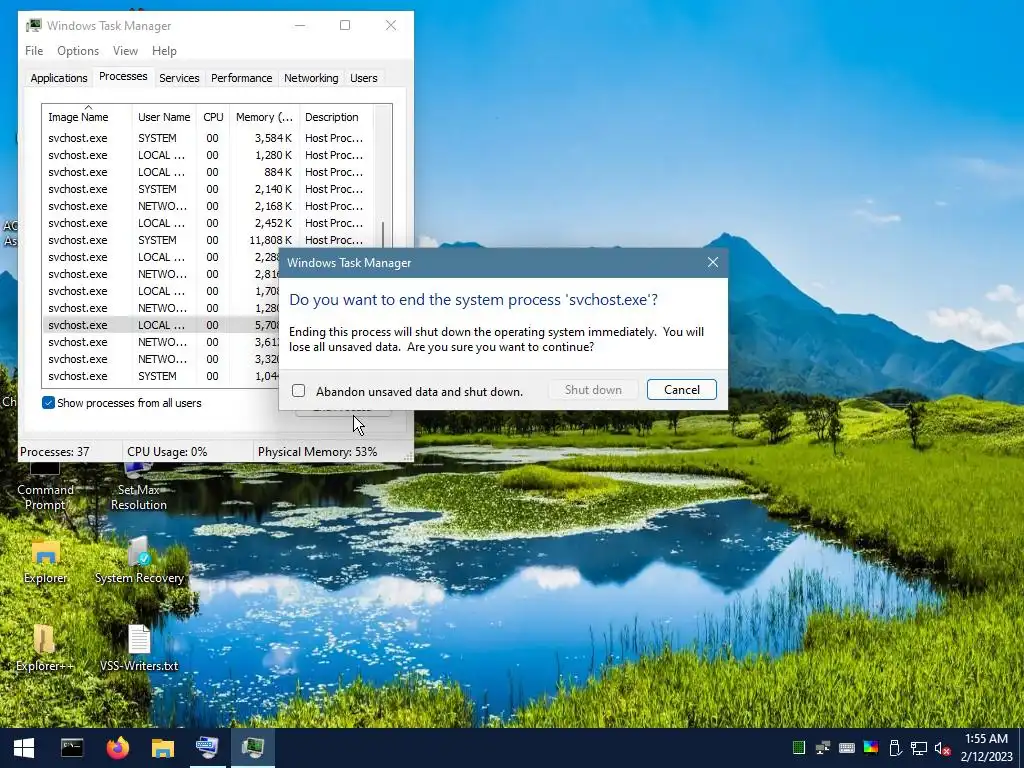Select svchost.exe row with 2,168 K memory

point(208,206)
